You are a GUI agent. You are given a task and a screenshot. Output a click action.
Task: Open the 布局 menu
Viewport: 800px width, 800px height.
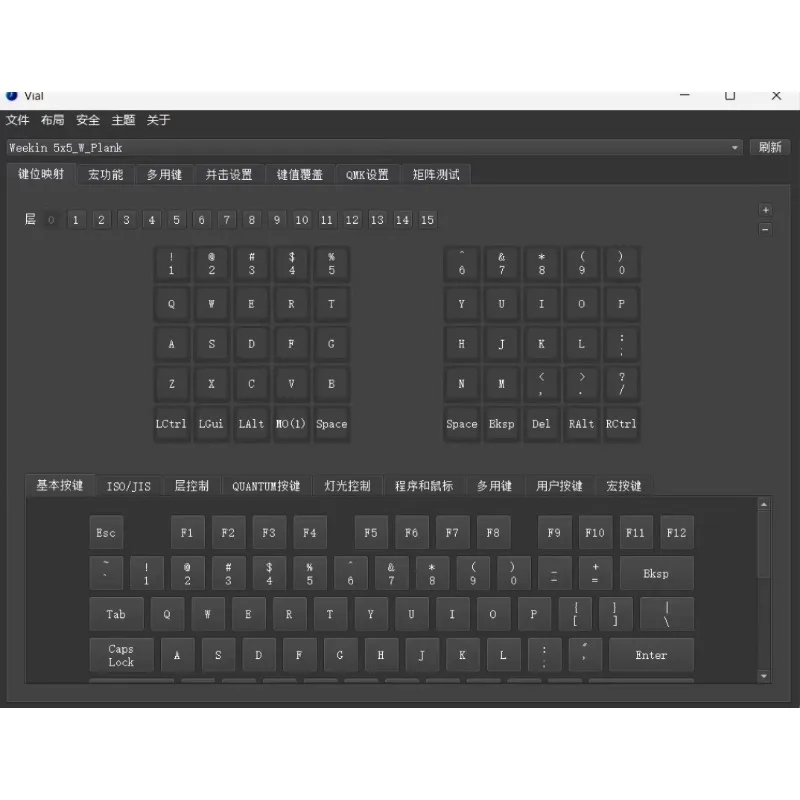point(53,120)
